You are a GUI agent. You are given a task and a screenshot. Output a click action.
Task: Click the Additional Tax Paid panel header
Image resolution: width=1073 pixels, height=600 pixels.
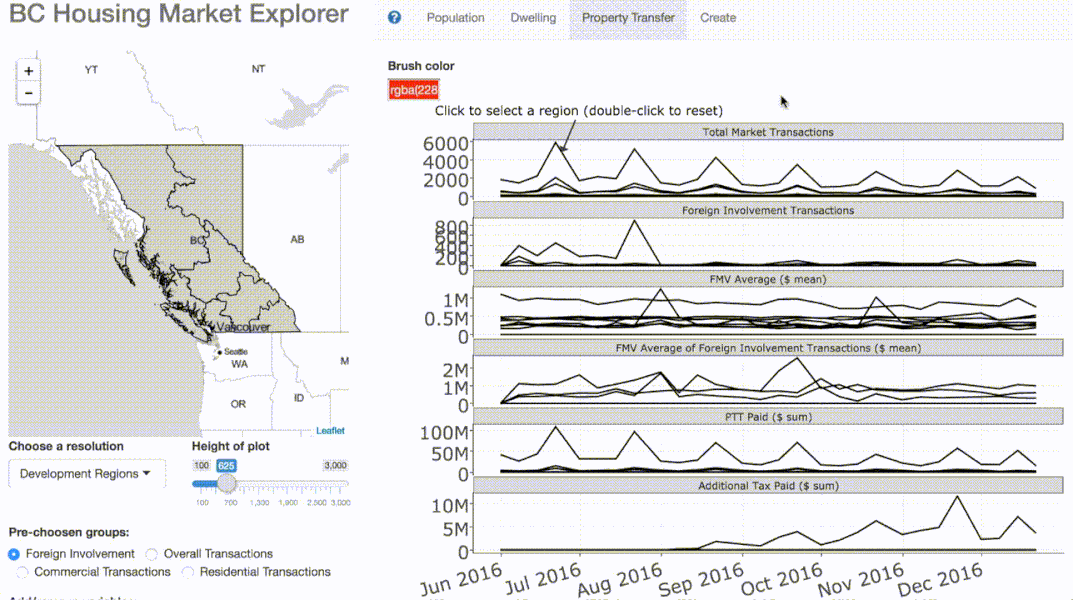tap(770, 485)
